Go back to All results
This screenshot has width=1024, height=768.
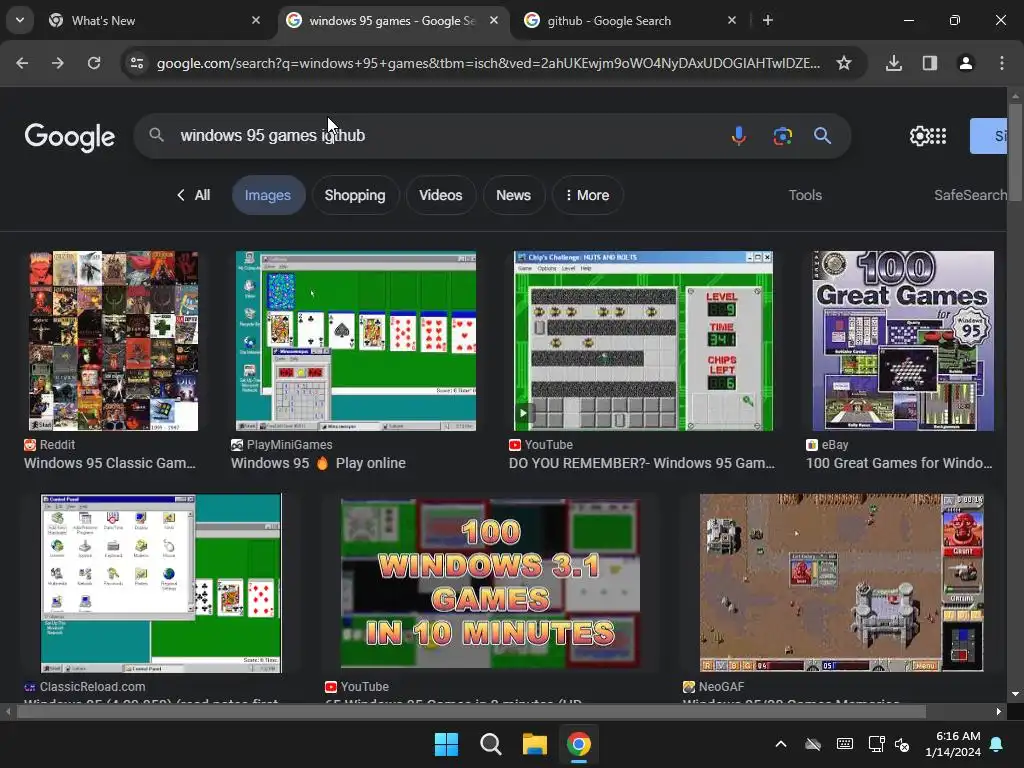(193, 195)
